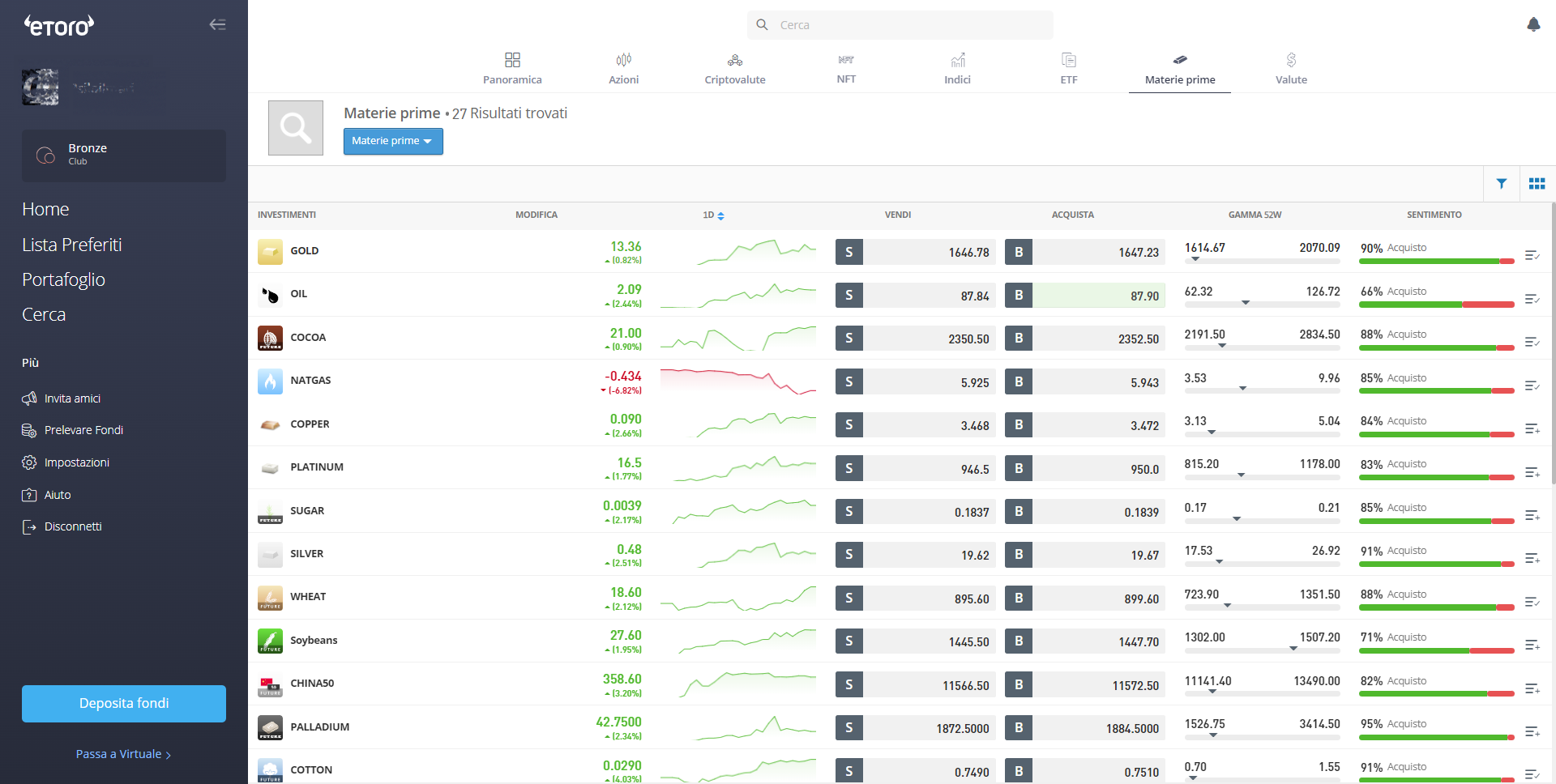Click Disconnetti to log out
The width and height of the screenshot is (1556, 784).
click(62, 526)
